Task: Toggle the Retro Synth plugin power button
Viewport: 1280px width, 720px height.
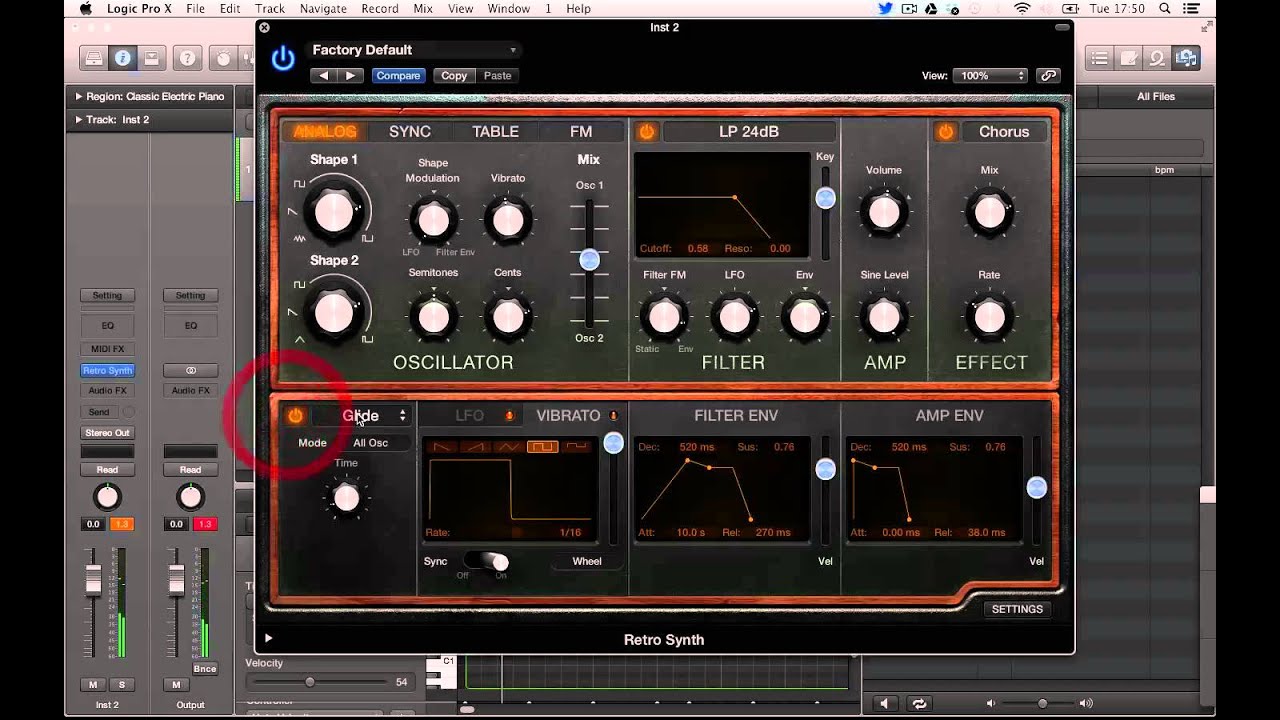Action: click(283, 59)
